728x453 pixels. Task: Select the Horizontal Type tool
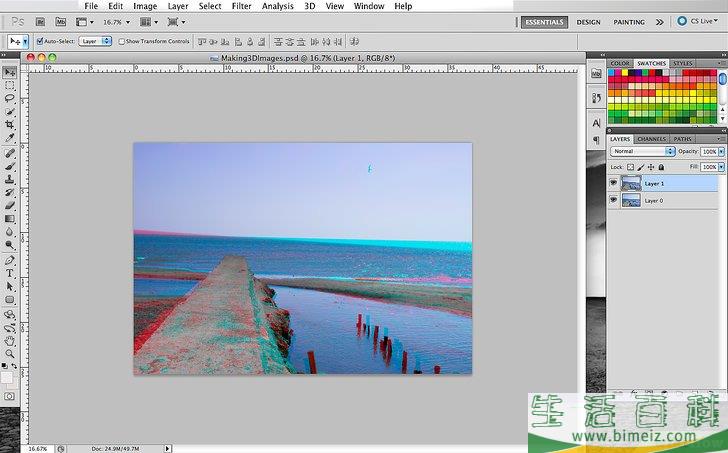click(10, 273)
